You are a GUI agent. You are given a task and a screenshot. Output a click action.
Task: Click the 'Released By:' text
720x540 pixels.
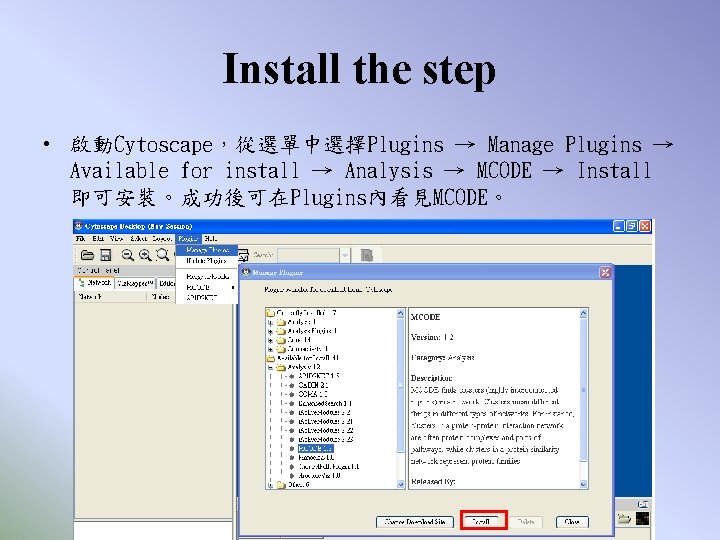pos(433,482)
